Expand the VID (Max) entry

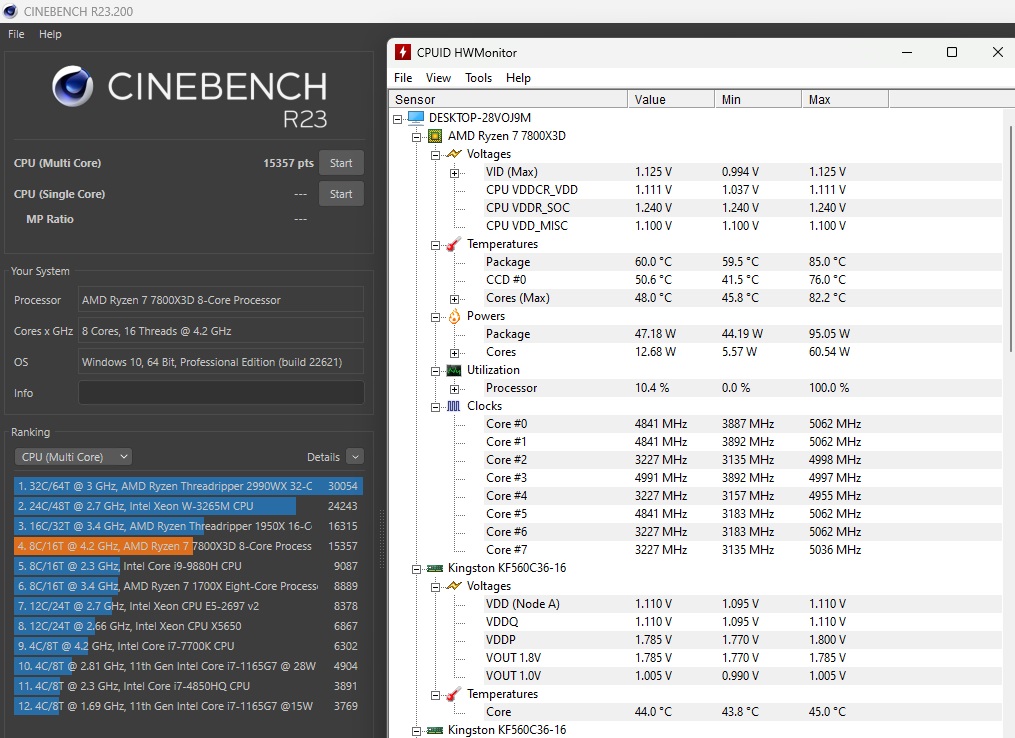[x=454, y=173]
